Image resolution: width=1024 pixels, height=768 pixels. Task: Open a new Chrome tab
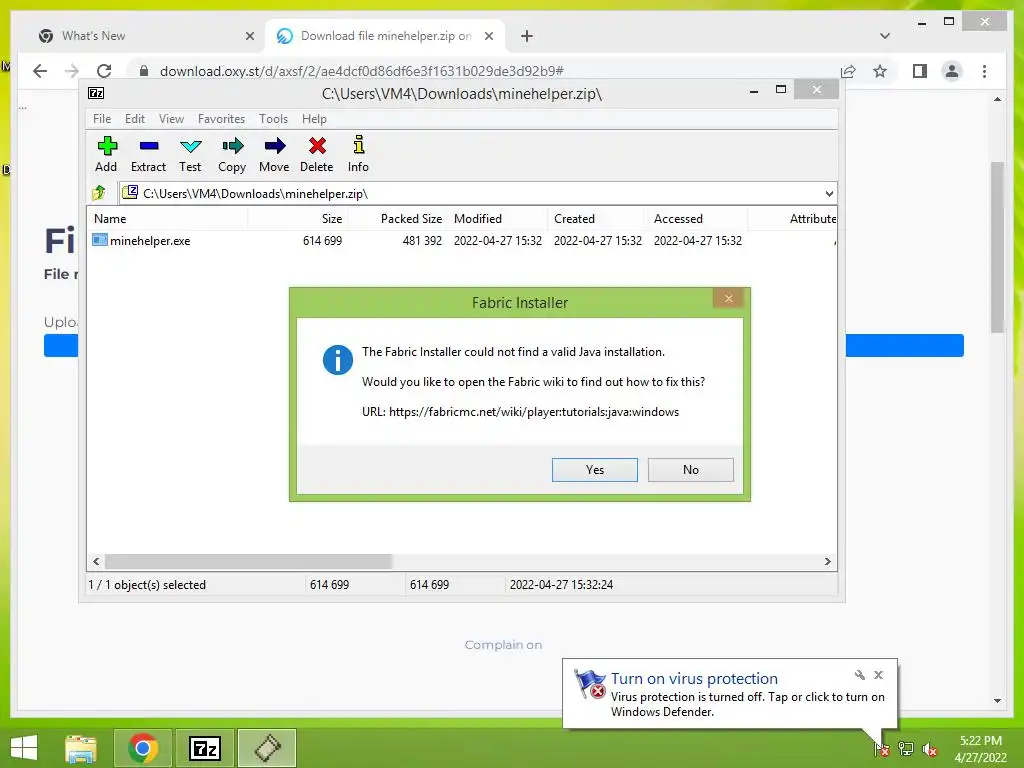[x=527, y=36]
